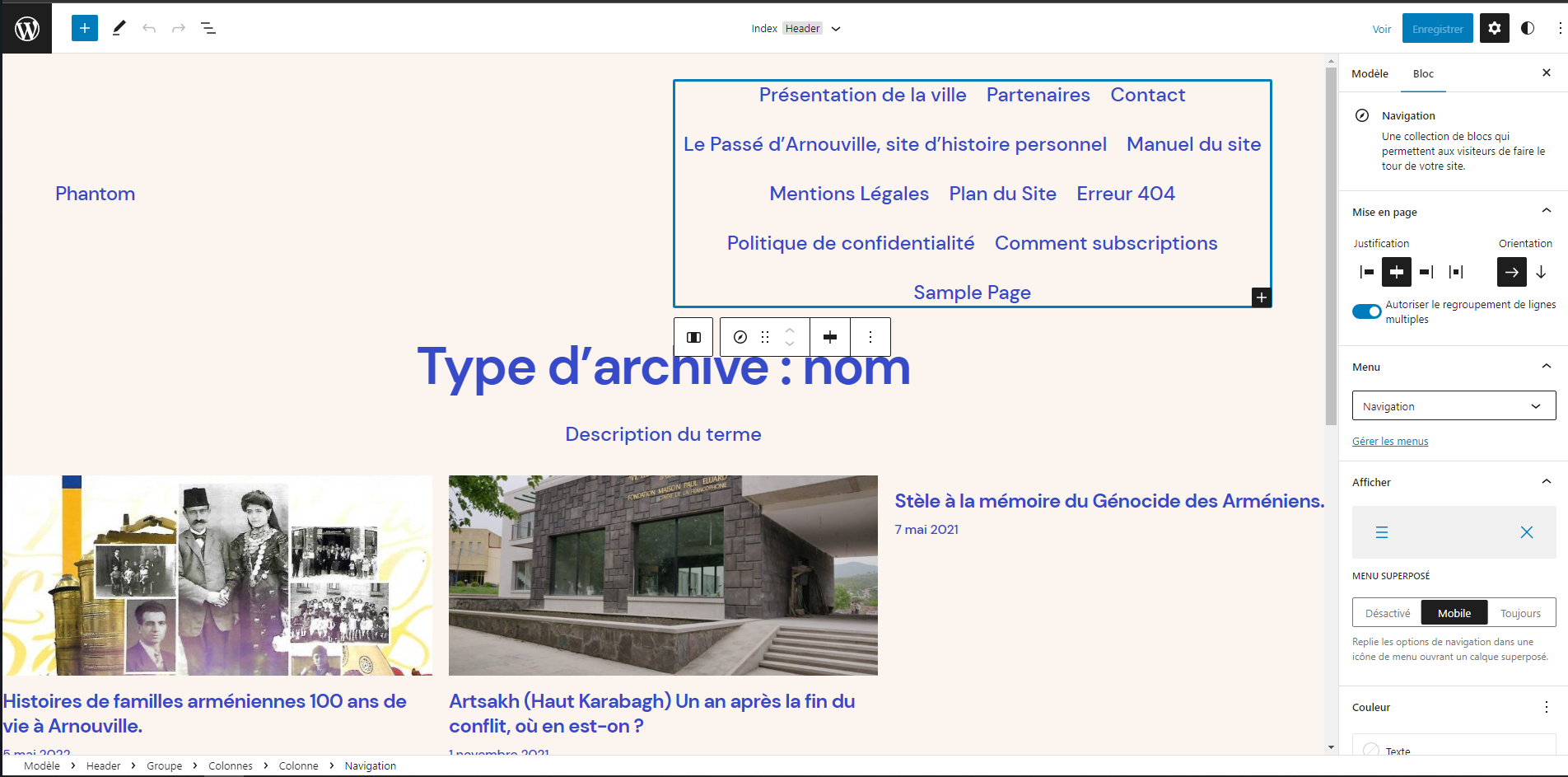Set overlay menu to Désactivé

click(x=1388, y=613)
